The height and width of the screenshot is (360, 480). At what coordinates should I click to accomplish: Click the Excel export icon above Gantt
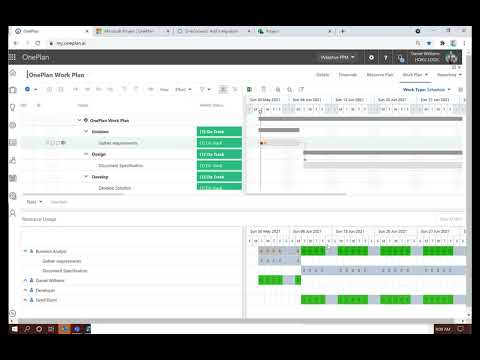tap(249, 89)
